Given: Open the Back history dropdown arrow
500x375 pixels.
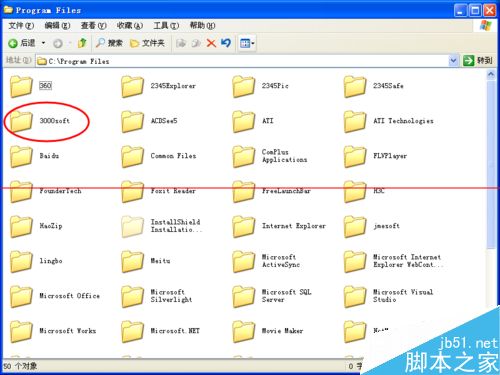Looking at the screenshot, I should (x=43, y=43).
